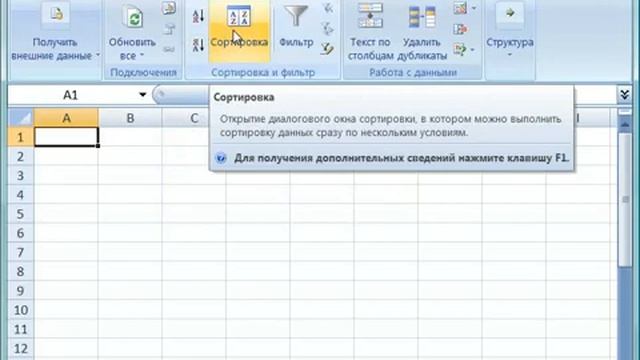The height and width of the screenshot is (360, 640).
Task: Click the vertical scrollbar thumb
Action: point(625,200)
